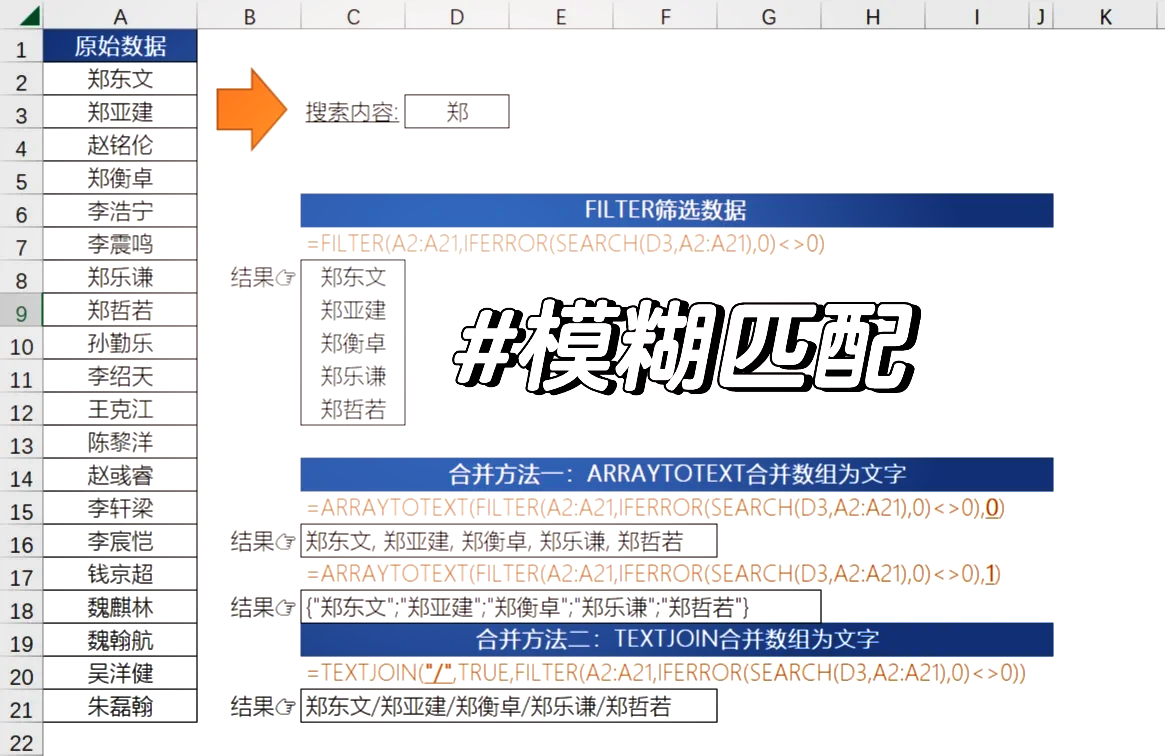Select cell with 郑亚建 in column A
Screen dimensions: 1165x756
120,112
